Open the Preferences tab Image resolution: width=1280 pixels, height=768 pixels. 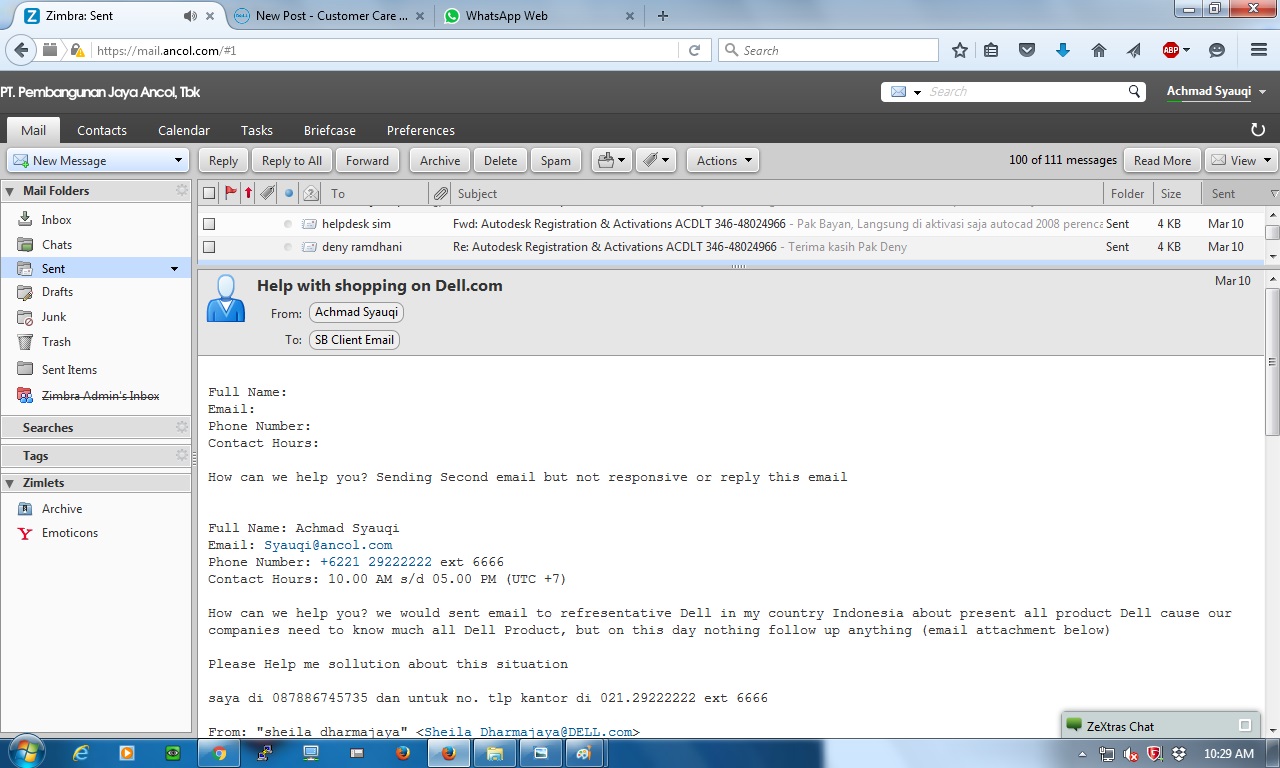[x=420, y=130]
